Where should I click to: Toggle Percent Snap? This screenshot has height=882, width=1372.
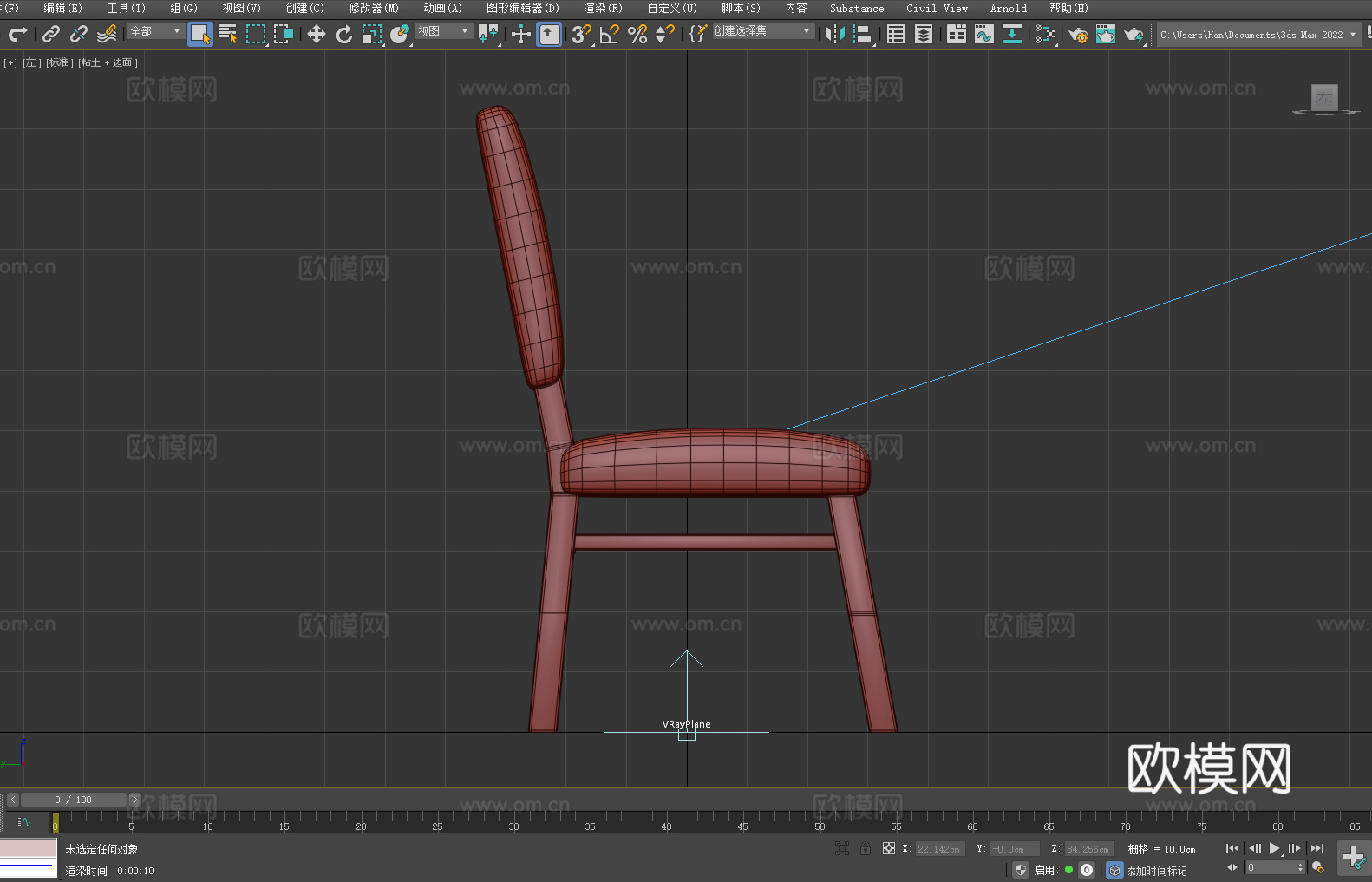[637, 34]
